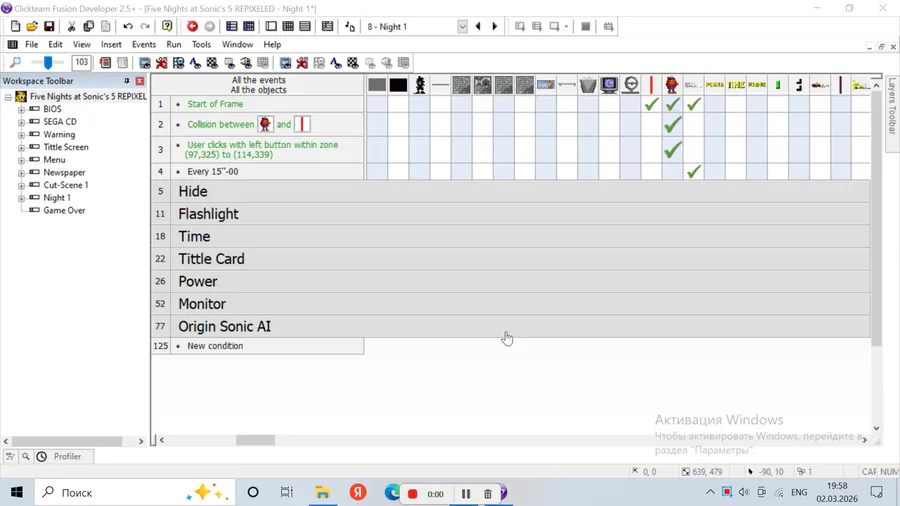Expand the Night 1 tree node
The width and height of the screenshot is (900, 506).
point(21,197)
